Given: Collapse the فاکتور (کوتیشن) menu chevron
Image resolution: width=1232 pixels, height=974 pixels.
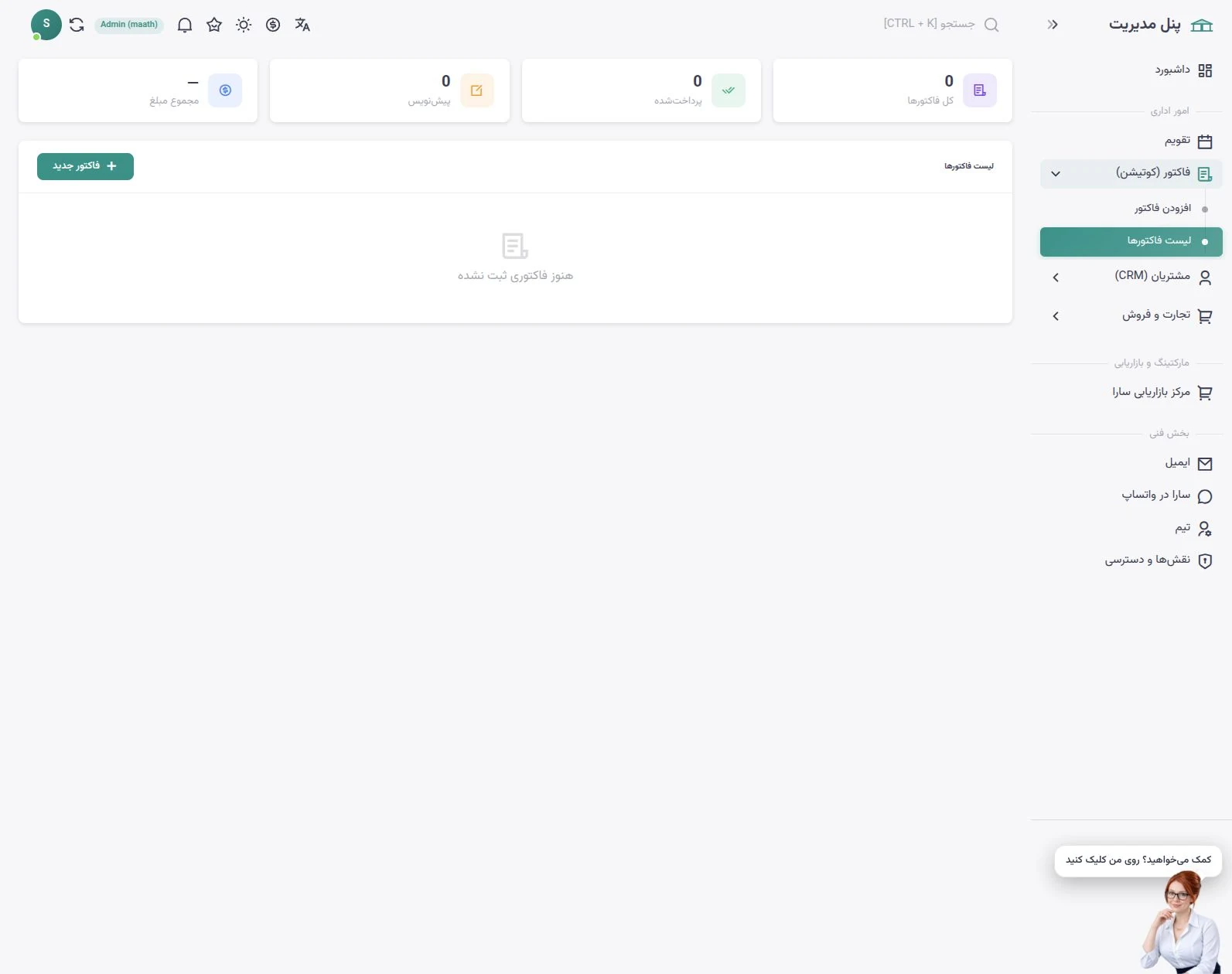Looking at the screenshot, I should (x=1056, y=174).
